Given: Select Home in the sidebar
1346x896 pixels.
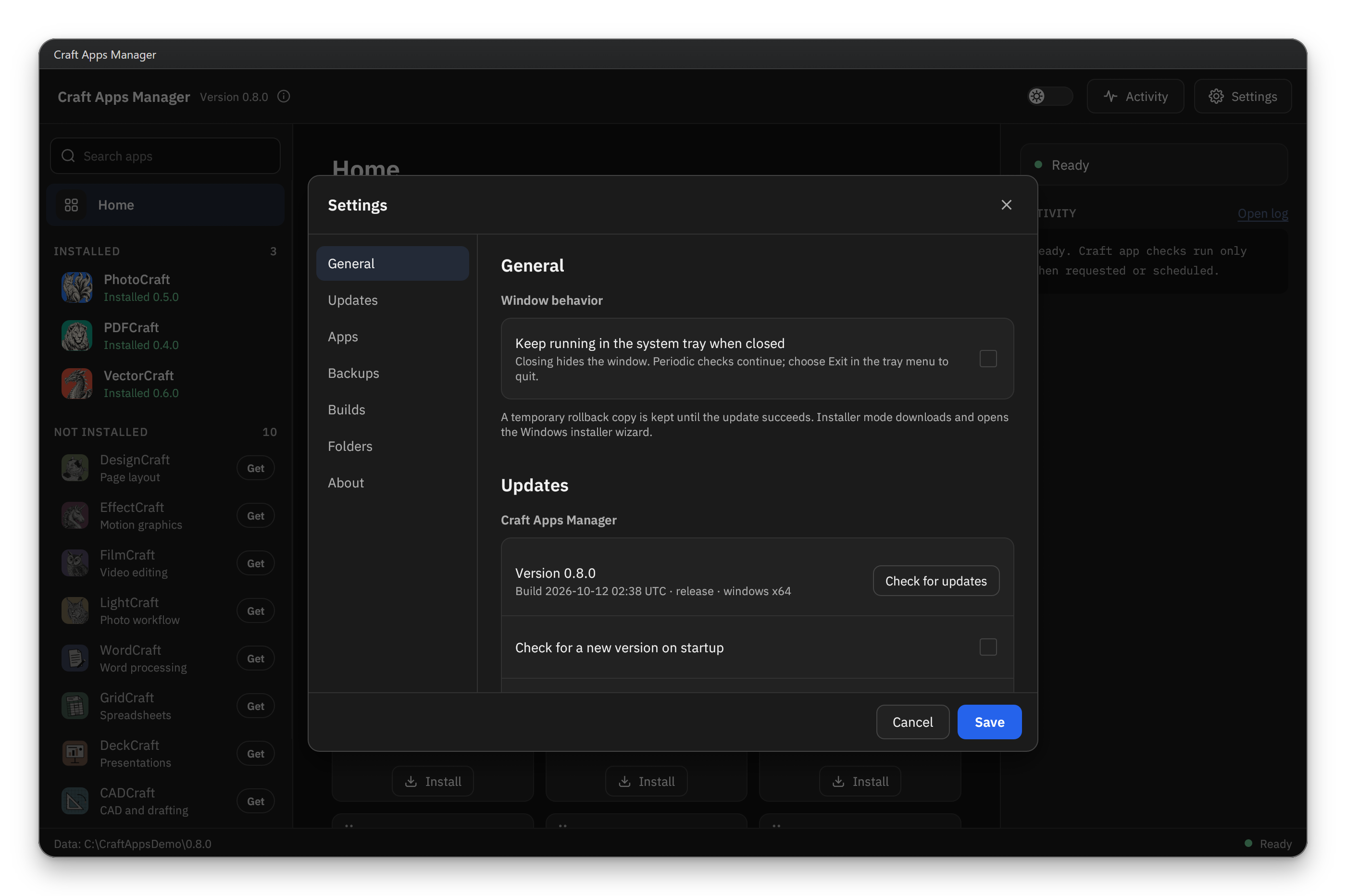Looking at the screenshot, I should pyautogui.click(x=165, y=205).
